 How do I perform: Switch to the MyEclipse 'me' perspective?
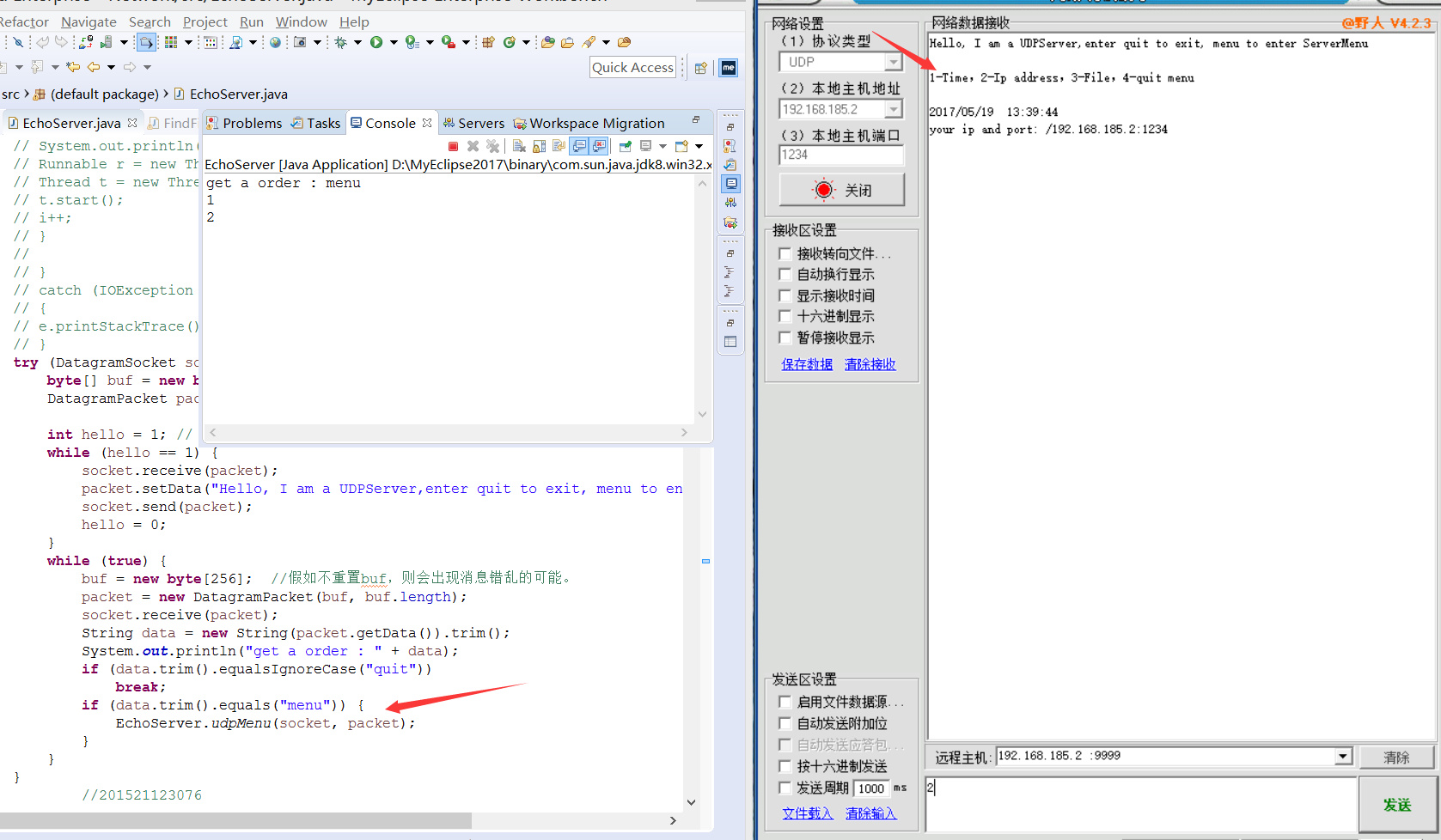point(729,68)
